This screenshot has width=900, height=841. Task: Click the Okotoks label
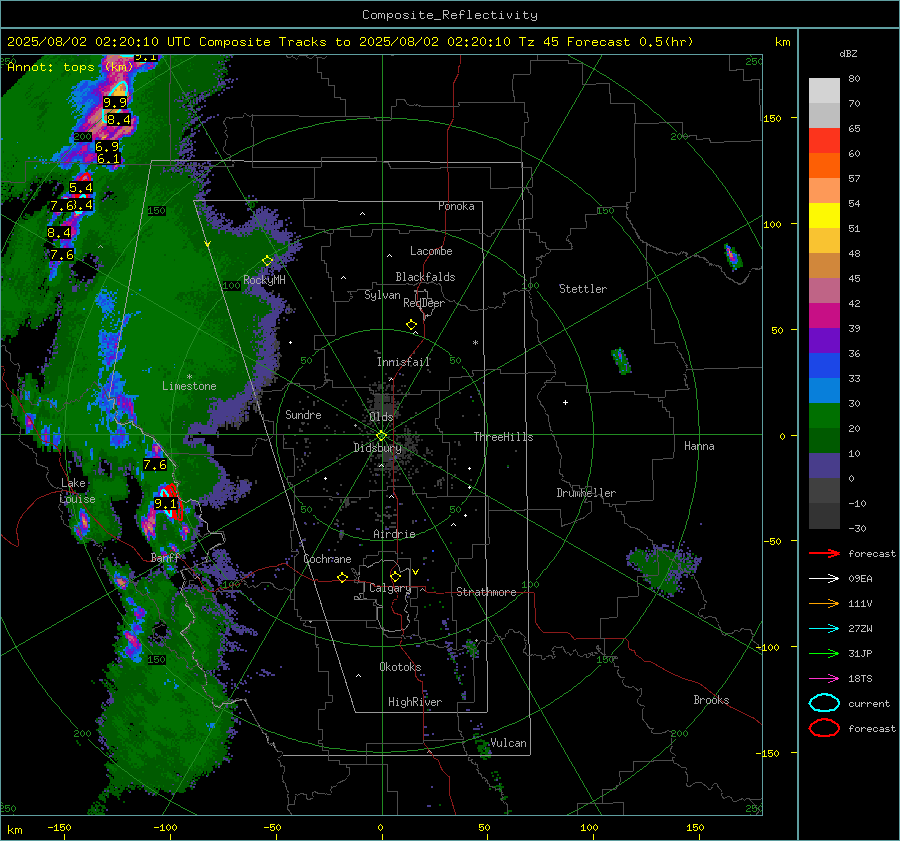pyautogui.click(x=400, y=666)
